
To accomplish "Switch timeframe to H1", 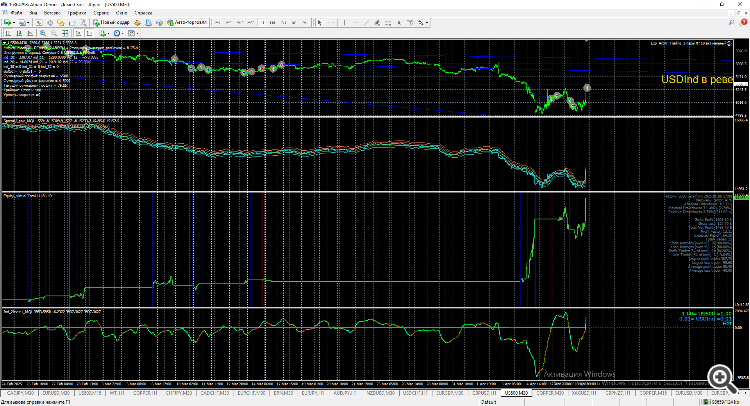I will click(263, 22).
